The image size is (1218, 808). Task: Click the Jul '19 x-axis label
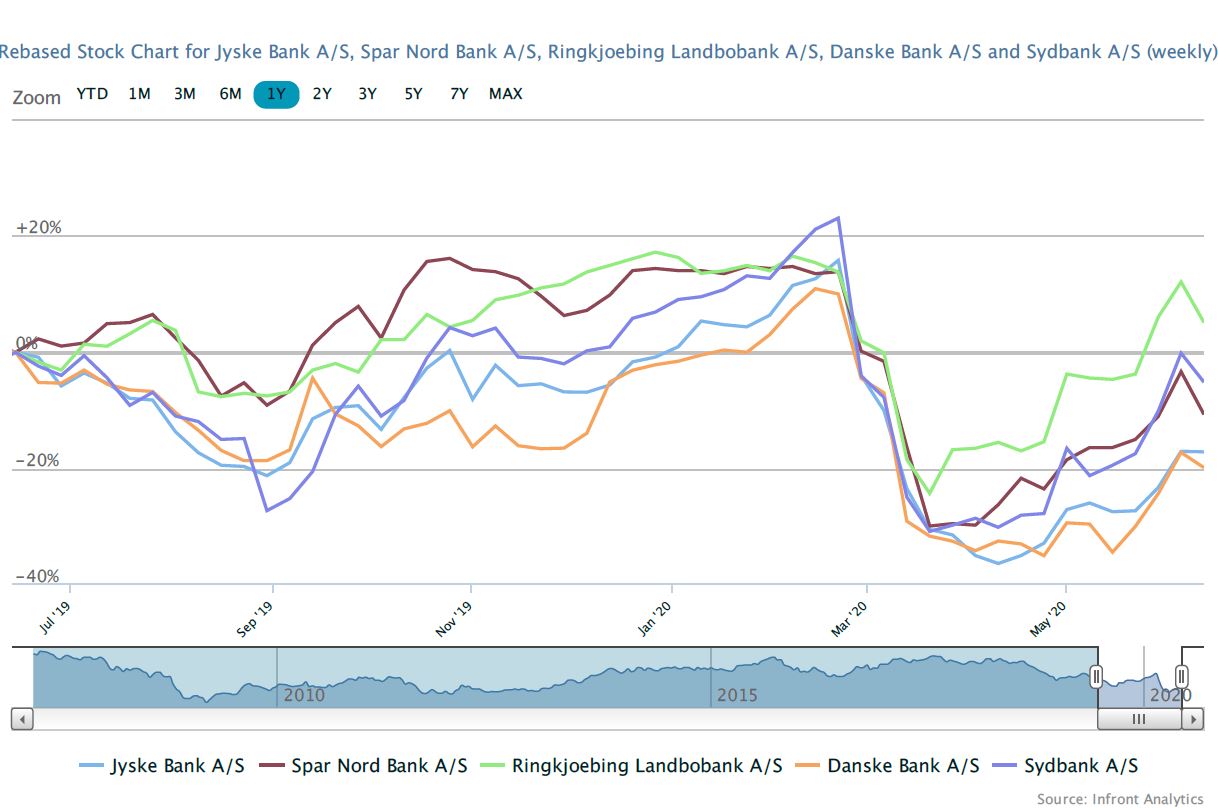point(55,617)
